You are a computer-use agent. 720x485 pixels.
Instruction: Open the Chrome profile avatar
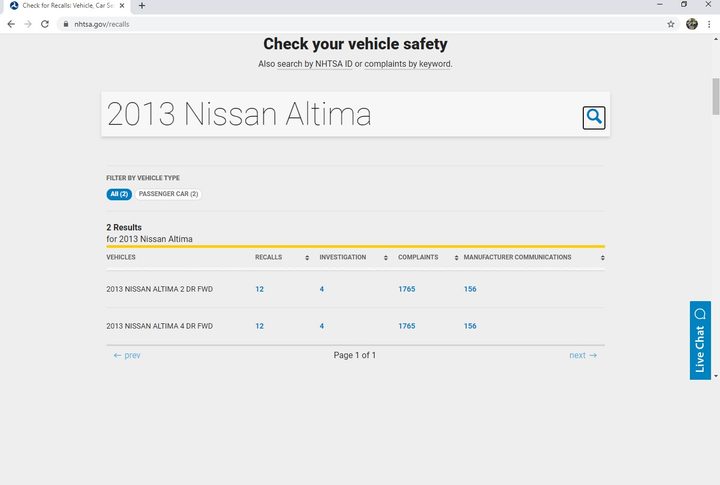click(x=692, y=24)
